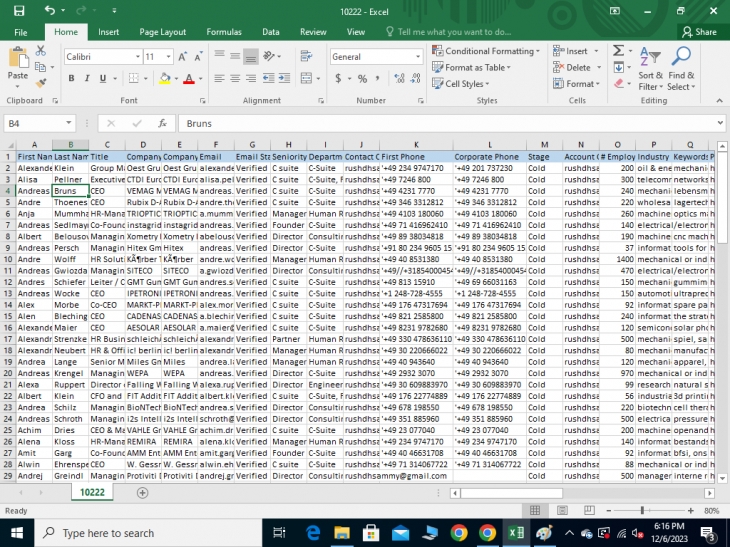Toggle Align Left for cell text
This screenshot has height=547, width=730.
point(219,78)
